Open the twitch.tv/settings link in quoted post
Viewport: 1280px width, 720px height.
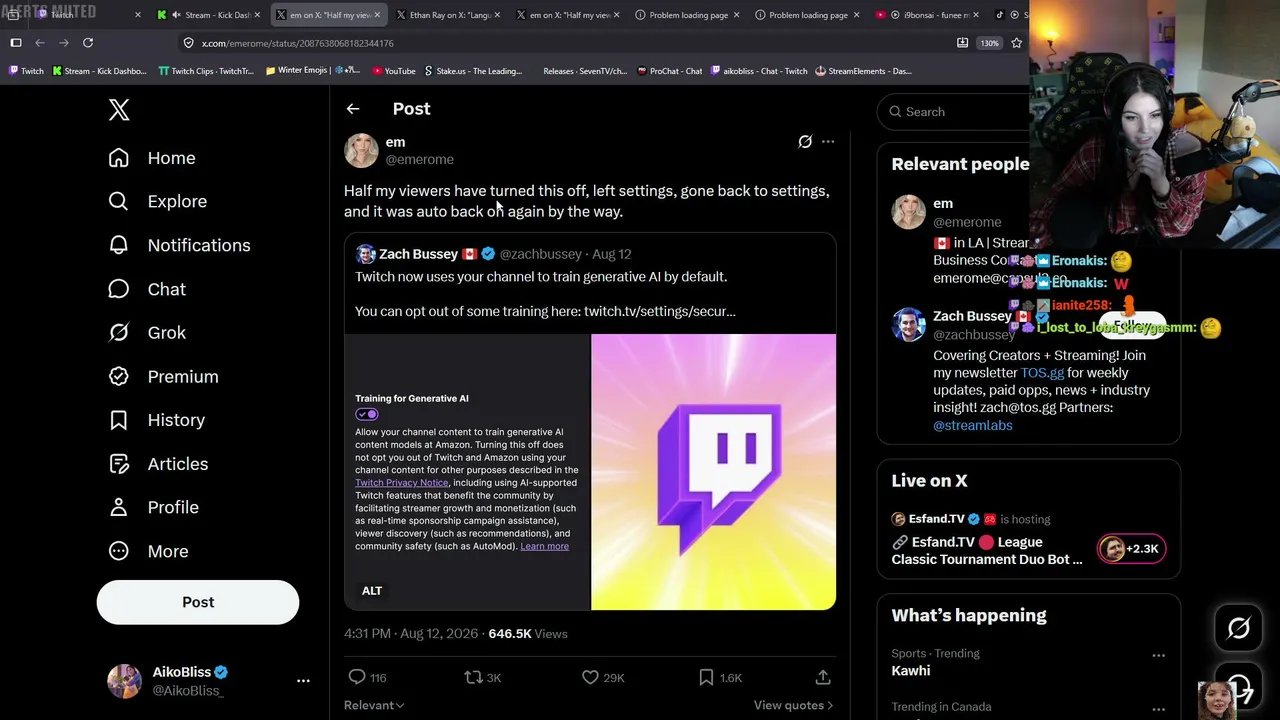point(660,311)
